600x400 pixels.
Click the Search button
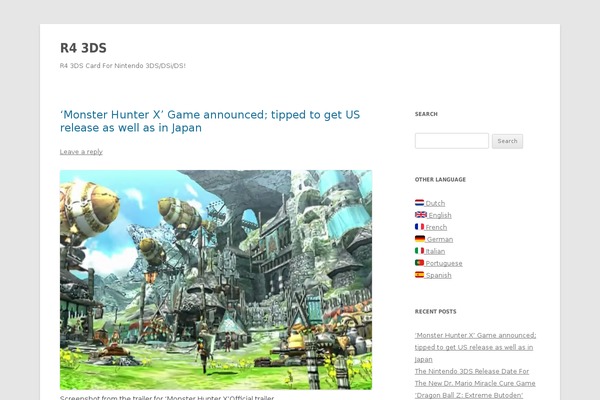click(507, 141)
